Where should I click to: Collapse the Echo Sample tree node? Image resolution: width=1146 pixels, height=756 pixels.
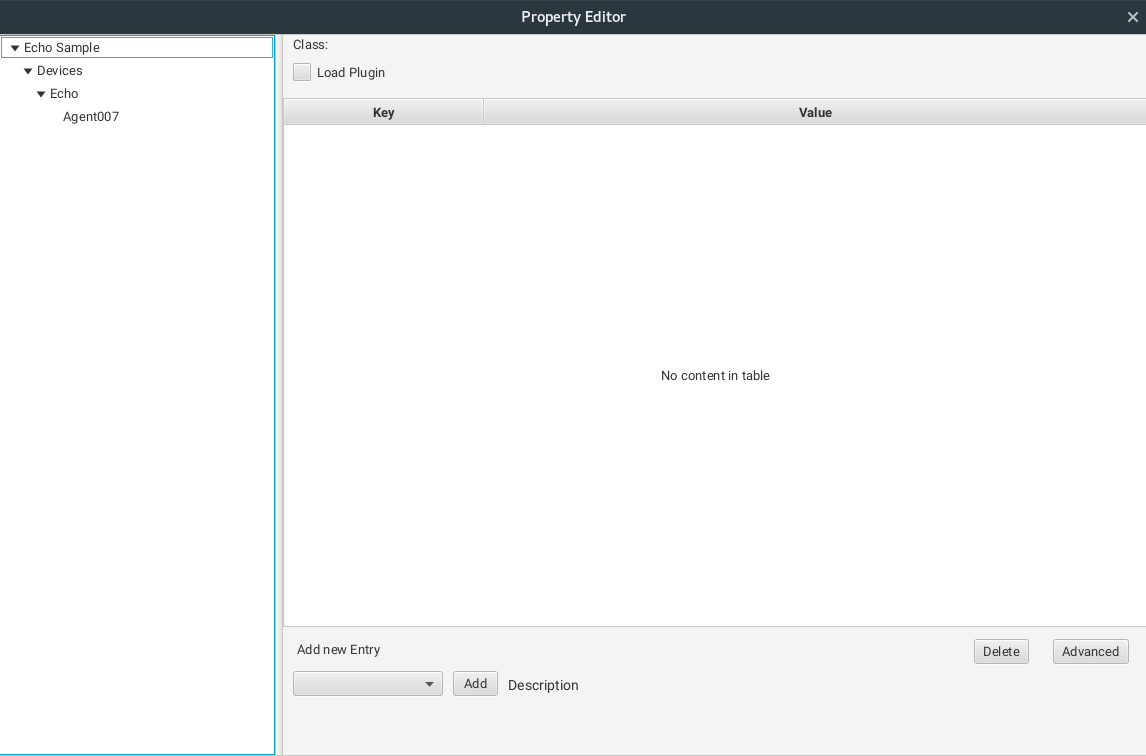click(15, 48)
